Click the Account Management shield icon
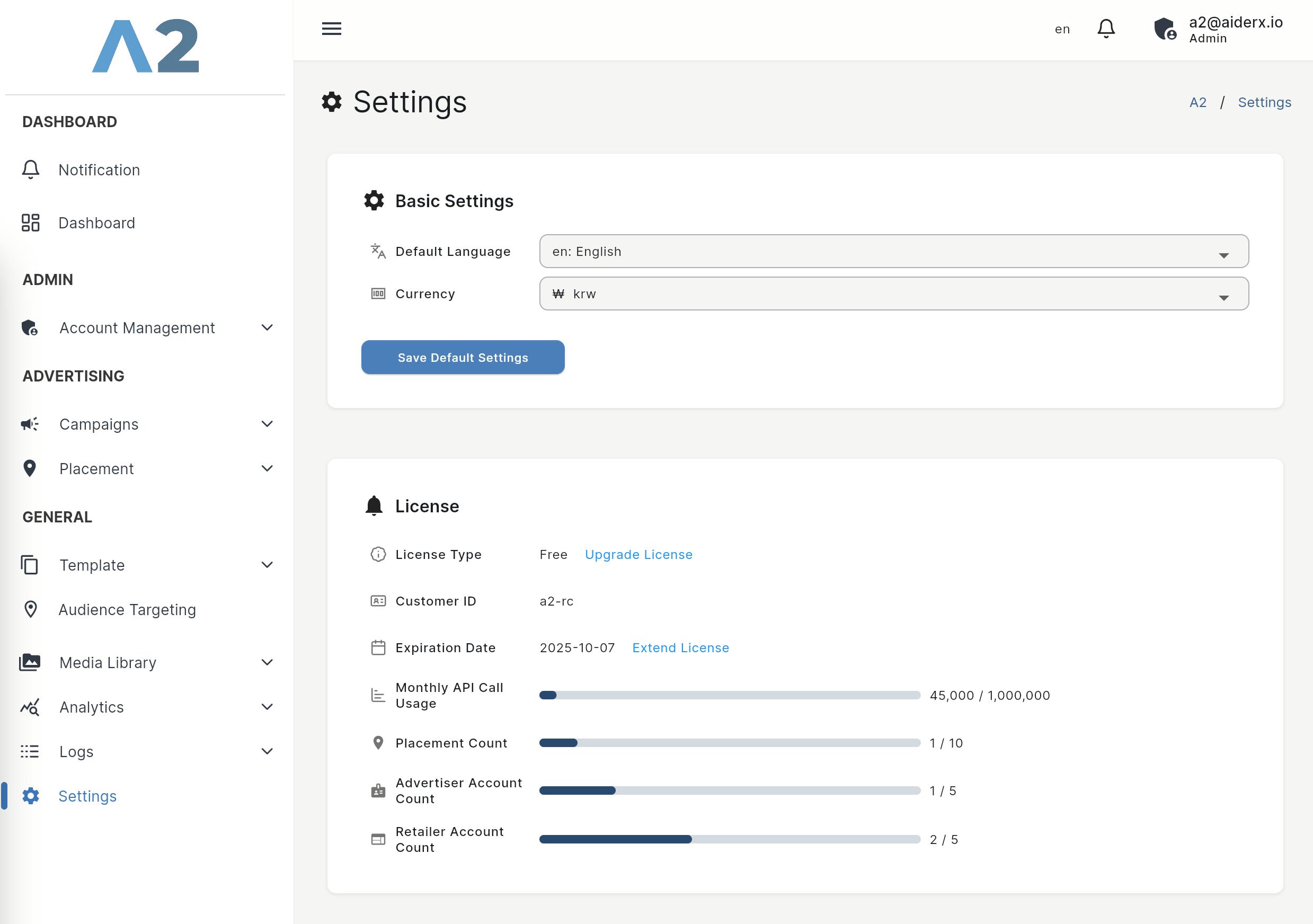1313x924 pixels. pos(30,327)
